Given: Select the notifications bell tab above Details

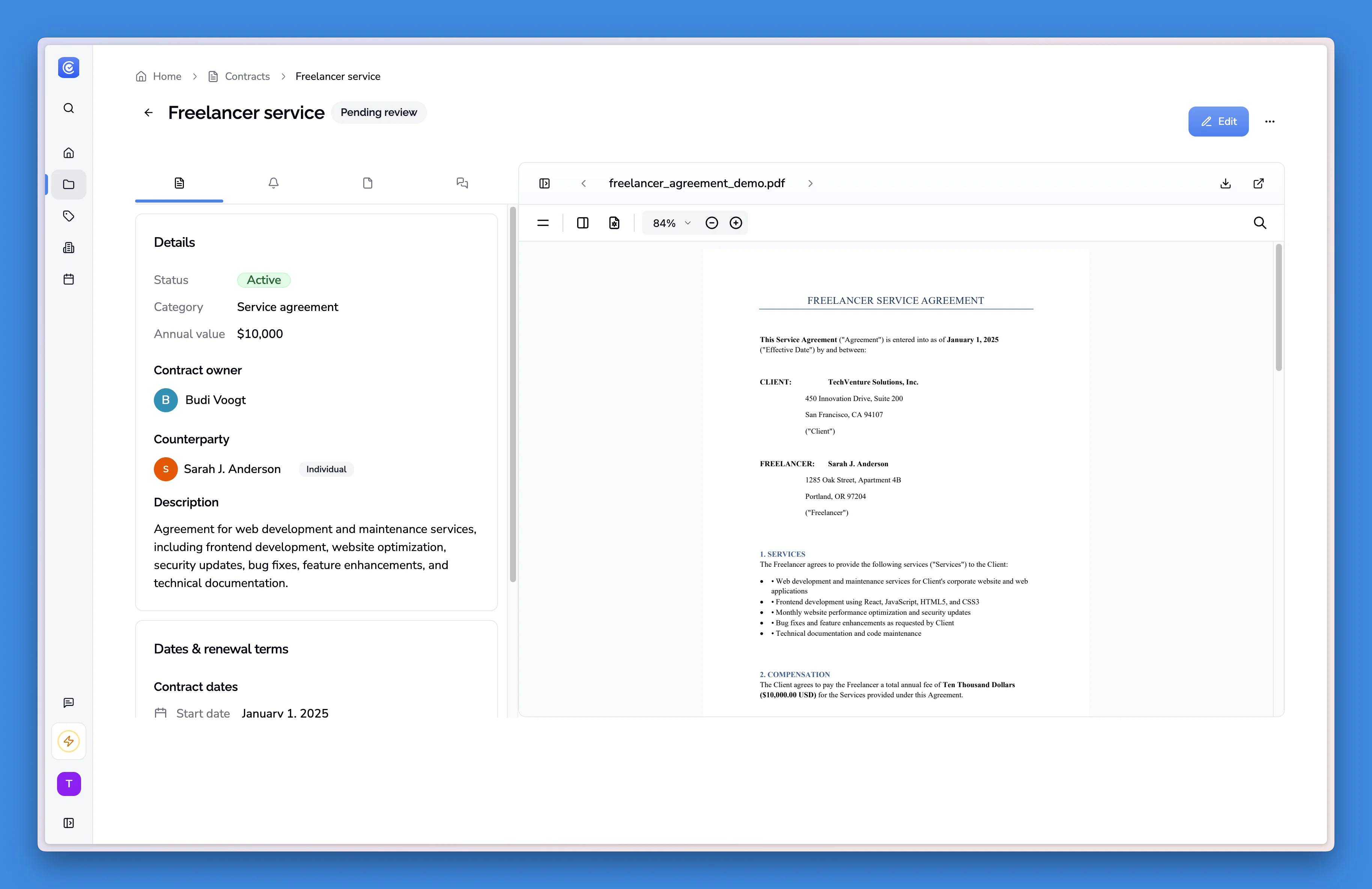Looking at the screenshot, I should pyautogui.click(x=273, y=183).
